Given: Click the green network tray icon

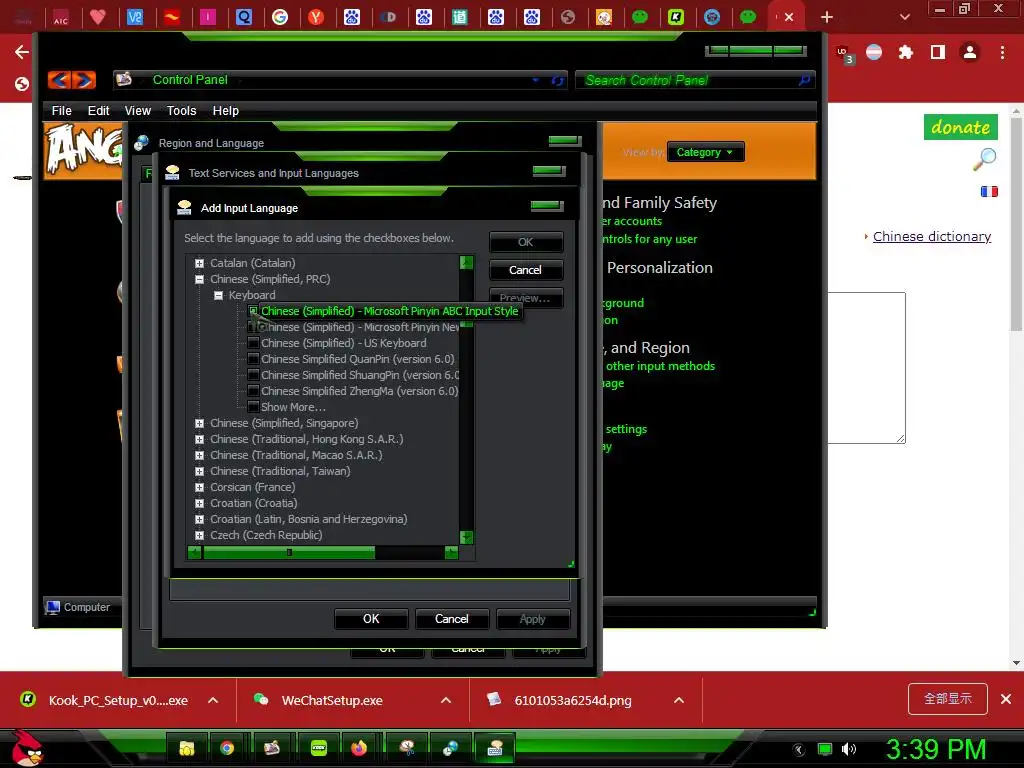Looking at the screenshot, I should click(825, 749).
